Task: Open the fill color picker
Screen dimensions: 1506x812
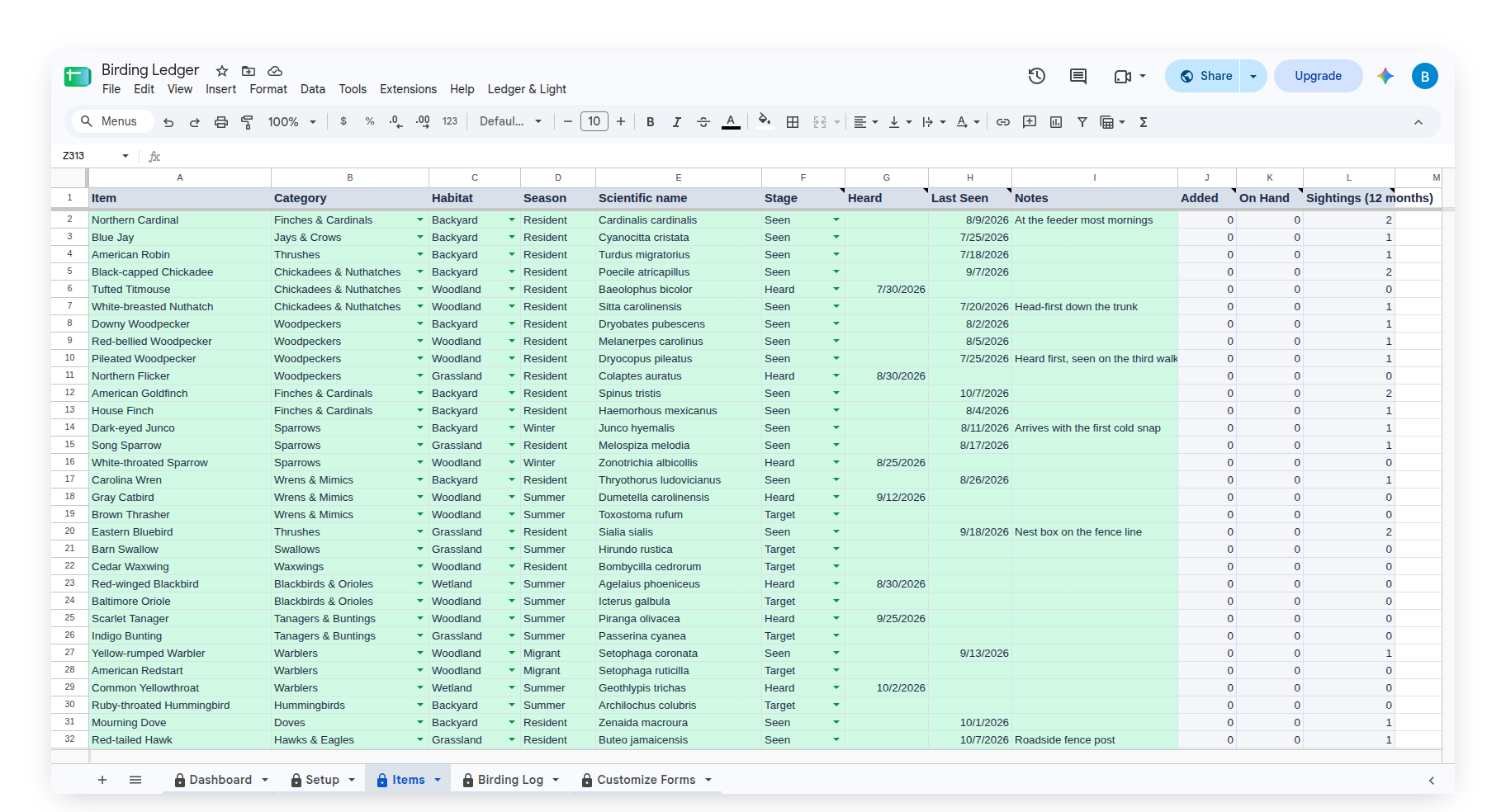Action: pos(765,121)
